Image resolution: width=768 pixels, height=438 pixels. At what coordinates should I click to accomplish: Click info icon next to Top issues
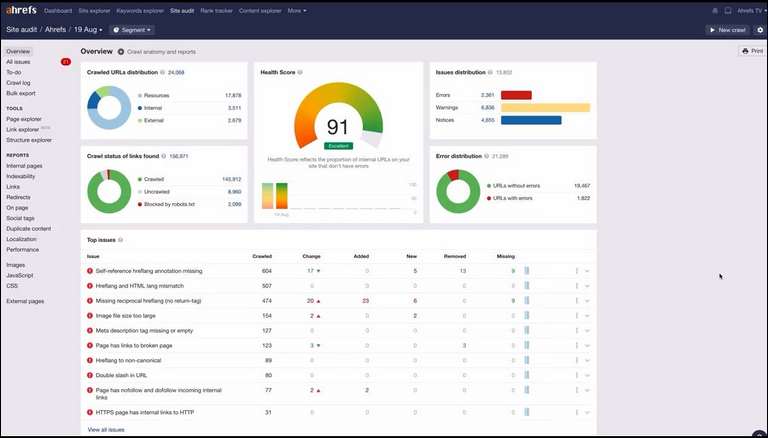click(x=120, y=240)
